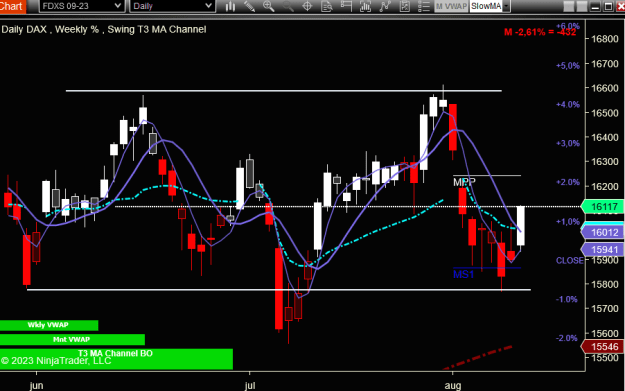Click the red M -2,61% = -432 text

(x=540, y=32)
